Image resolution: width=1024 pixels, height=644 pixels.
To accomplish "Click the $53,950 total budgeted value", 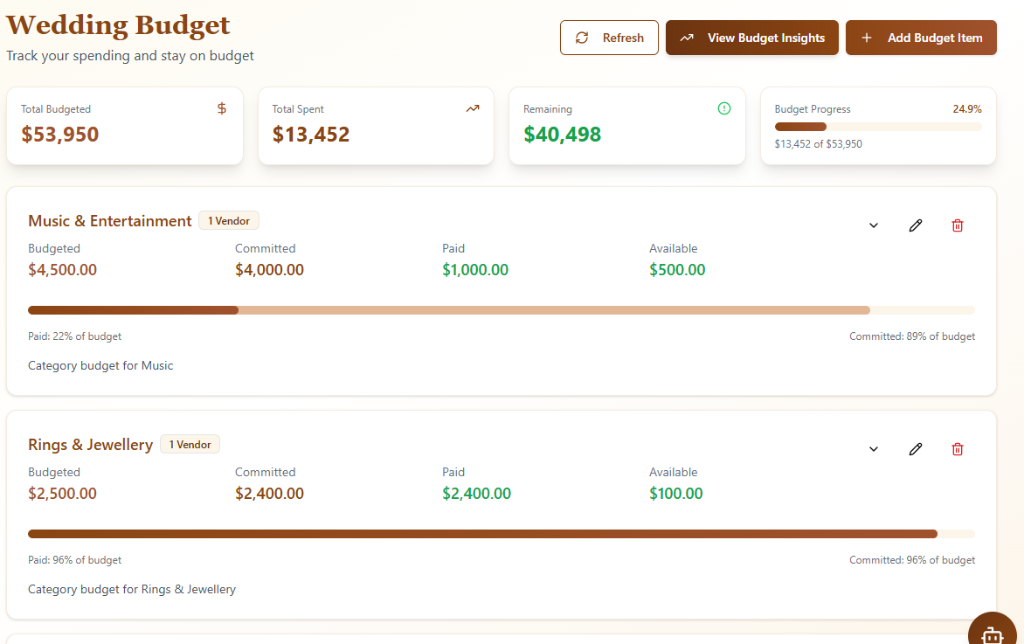I will 60,135.
